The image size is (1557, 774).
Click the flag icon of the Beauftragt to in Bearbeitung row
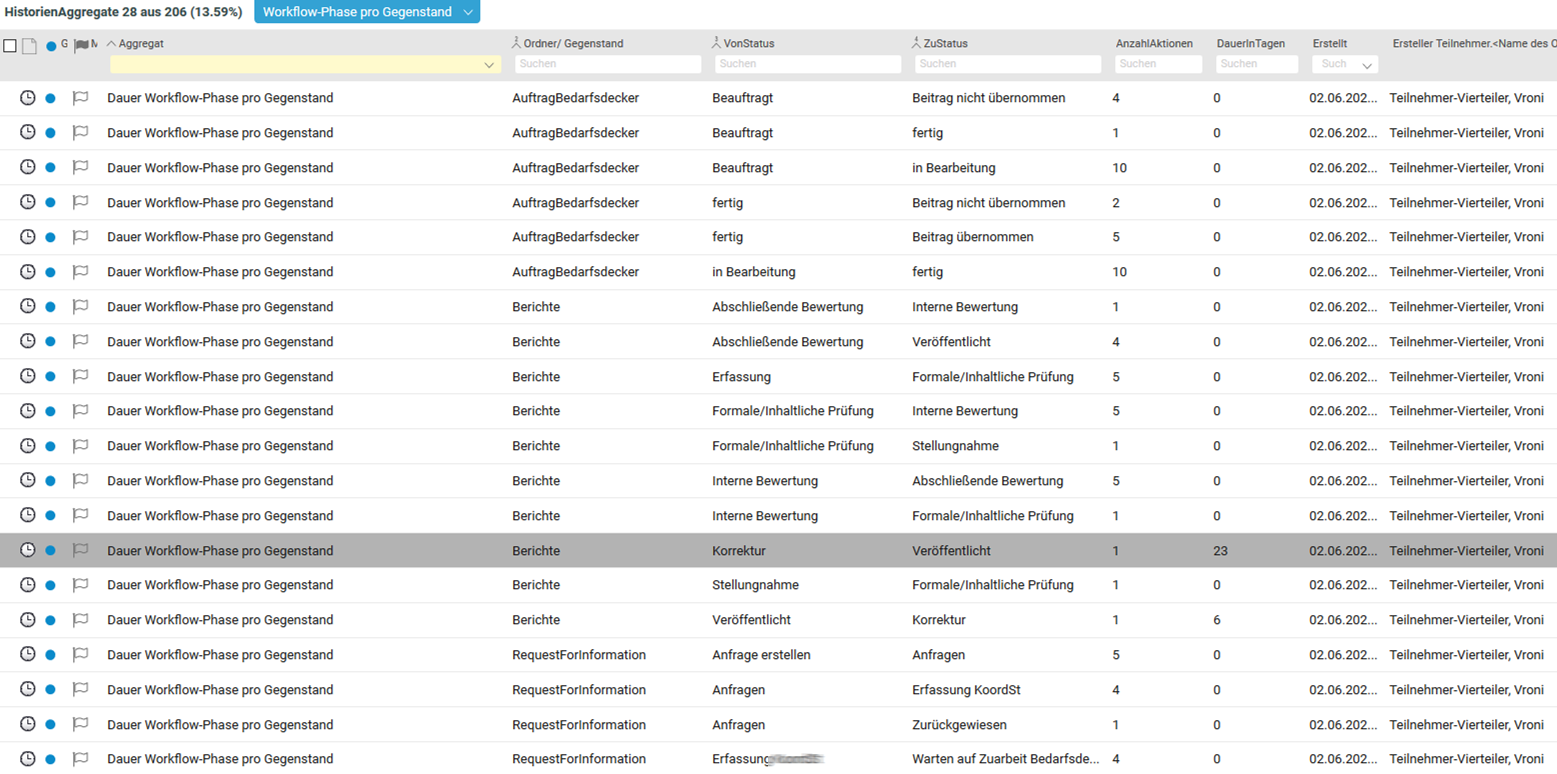80,168
